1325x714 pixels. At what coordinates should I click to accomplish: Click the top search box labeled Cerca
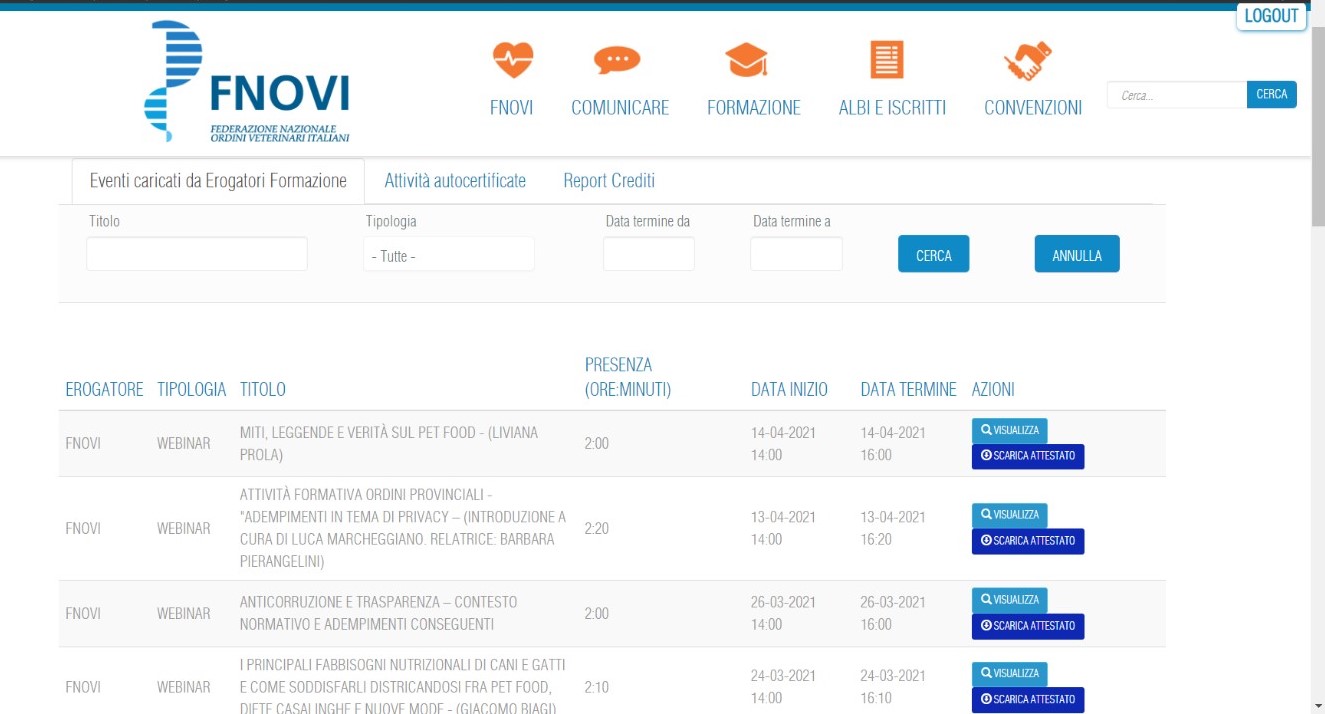coord(1176,95)
